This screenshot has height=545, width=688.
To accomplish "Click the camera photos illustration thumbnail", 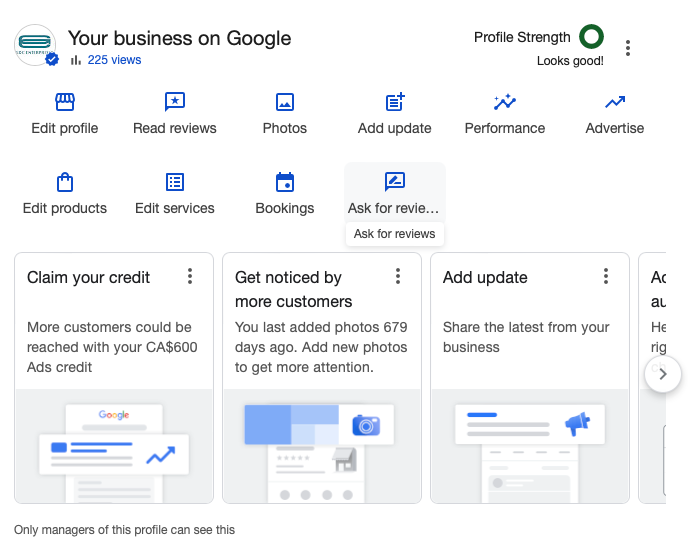I will click(322, 446).
